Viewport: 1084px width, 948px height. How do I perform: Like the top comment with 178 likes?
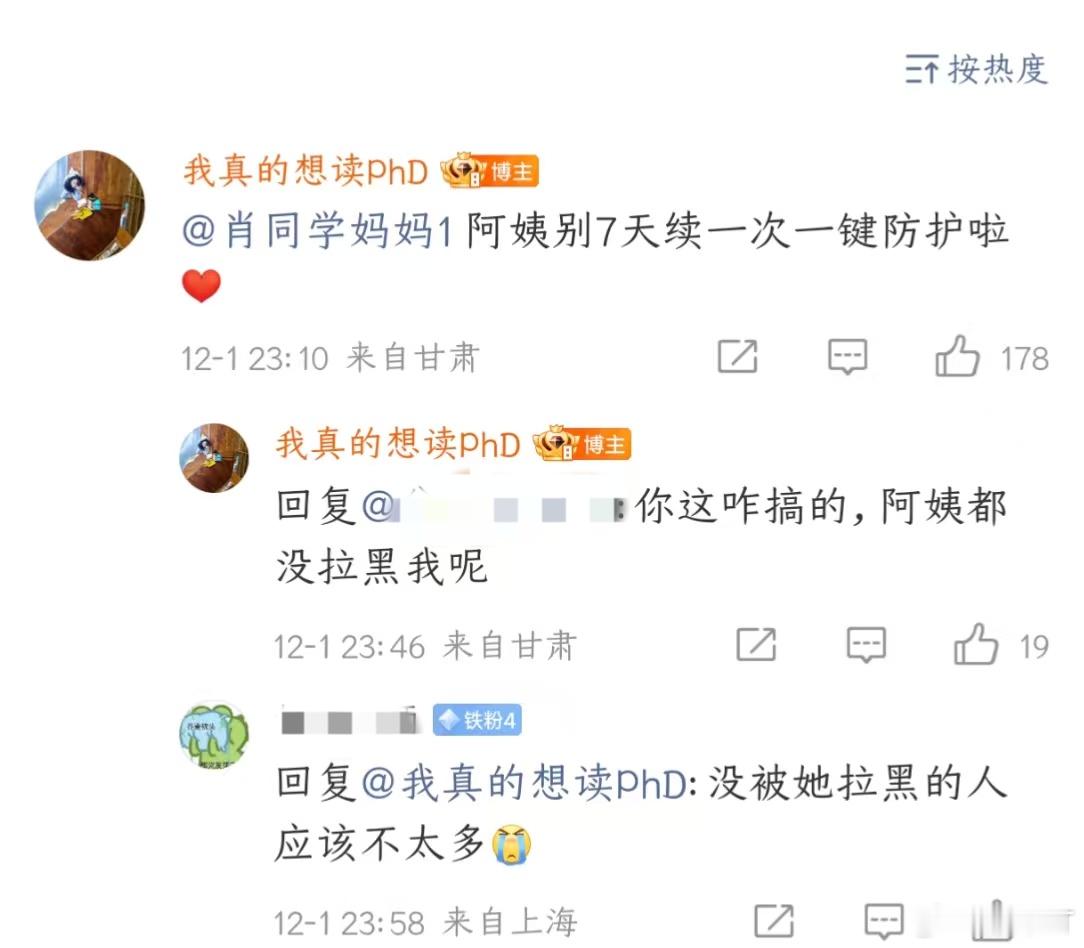957,357
